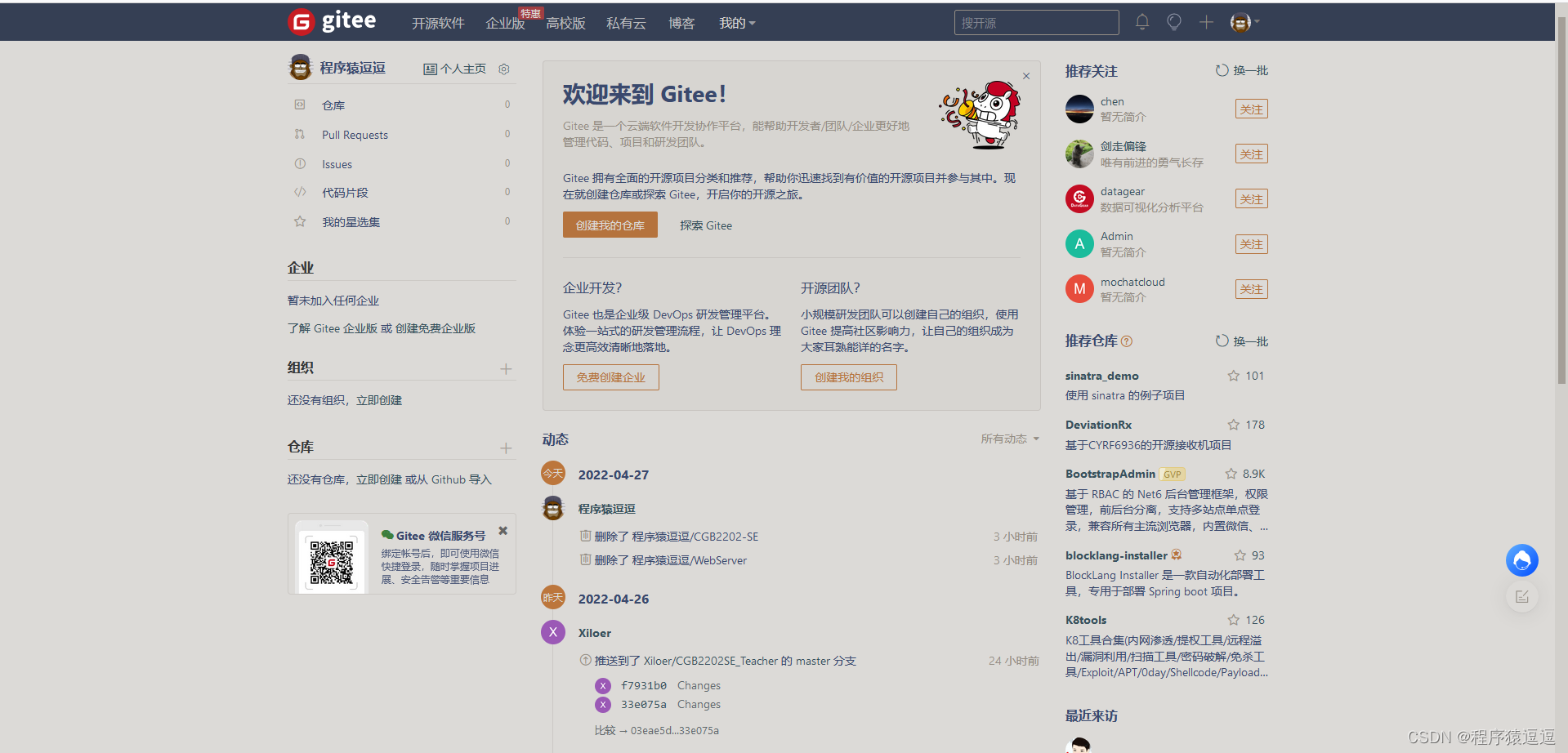Click 换一批 refresh for 推荐关注
The height and width of the screenshot is (753, 1568).
tap(1242, 70)
